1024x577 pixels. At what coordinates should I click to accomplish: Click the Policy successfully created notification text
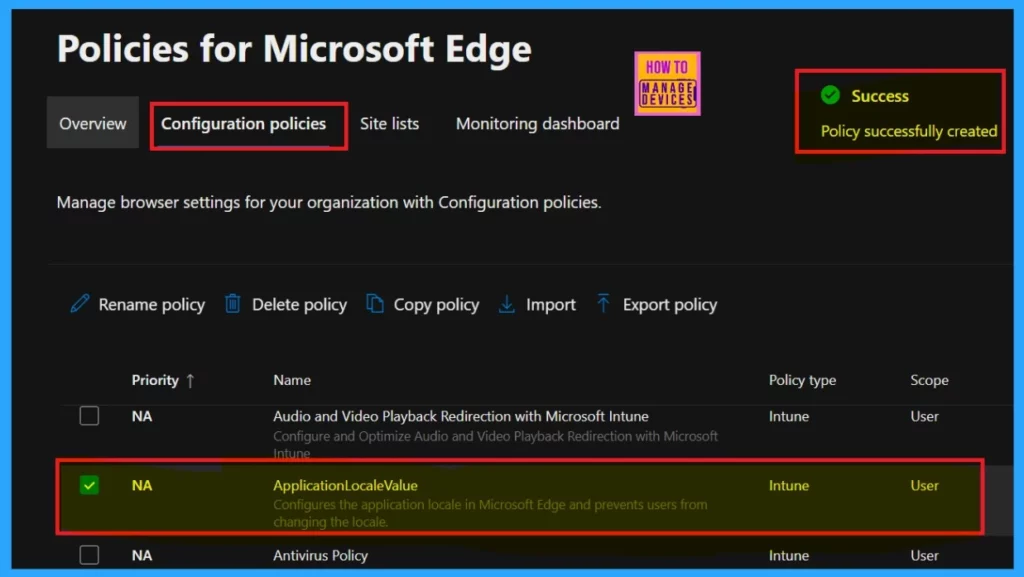click(908, 131)
